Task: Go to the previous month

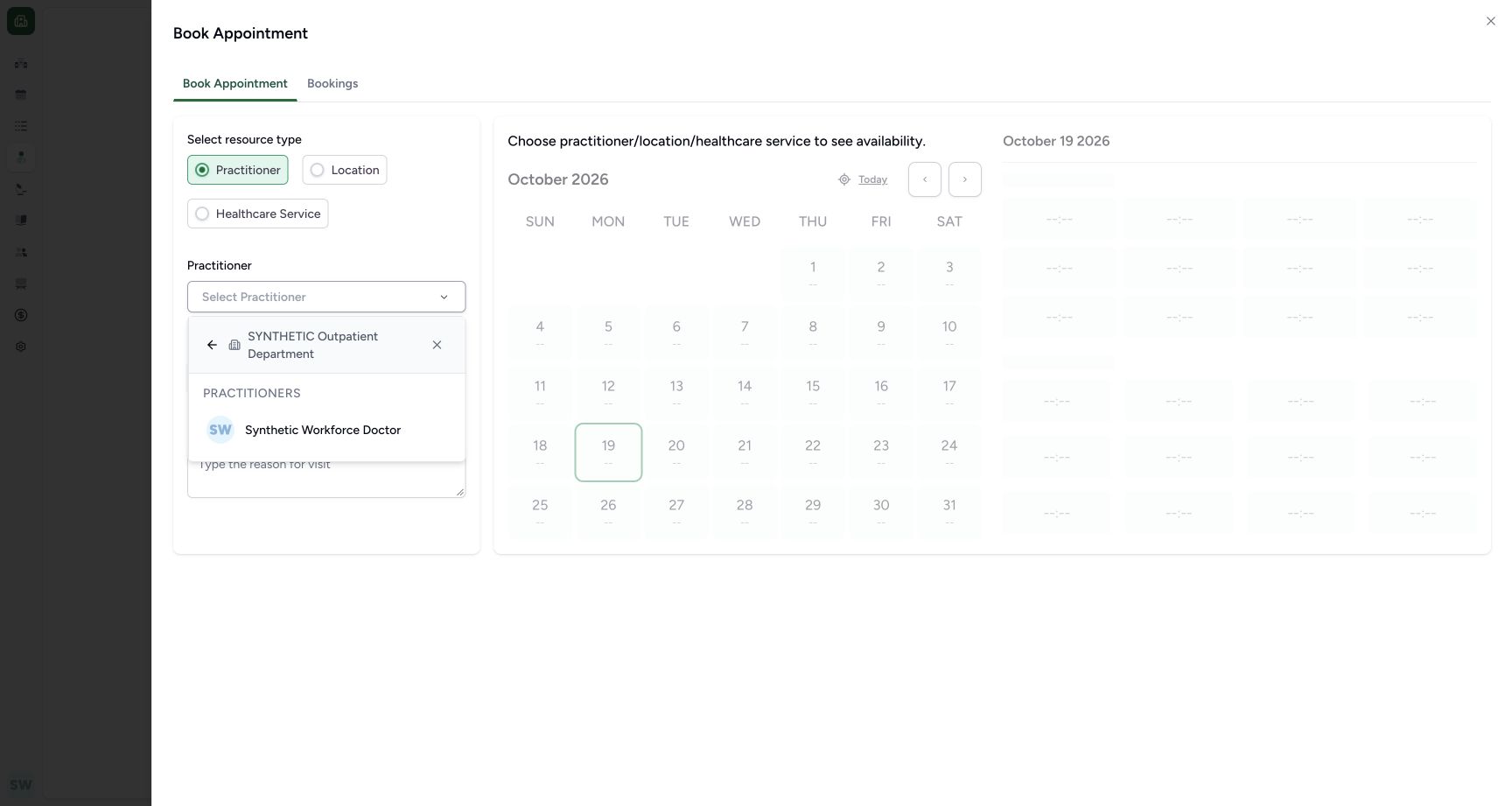Action: coord(925,179)
